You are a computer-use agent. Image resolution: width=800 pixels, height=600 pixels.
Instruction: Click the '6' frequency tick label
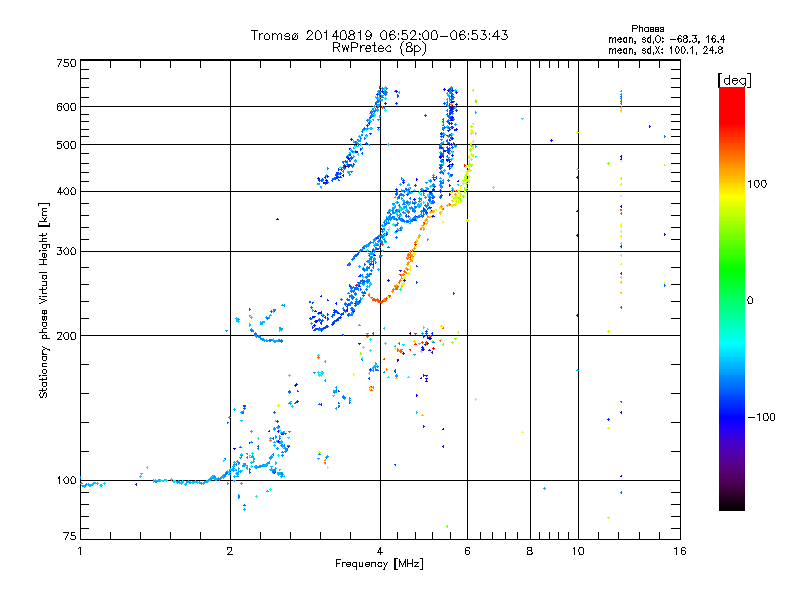click(x=467, y=551)
